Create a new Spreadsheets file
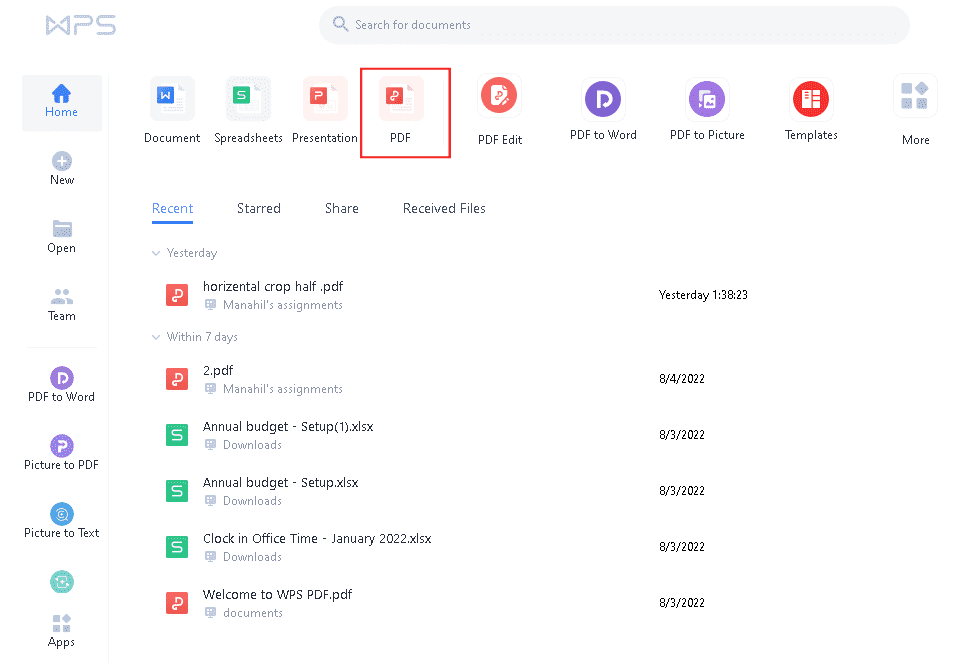 [x=248, y=111]
